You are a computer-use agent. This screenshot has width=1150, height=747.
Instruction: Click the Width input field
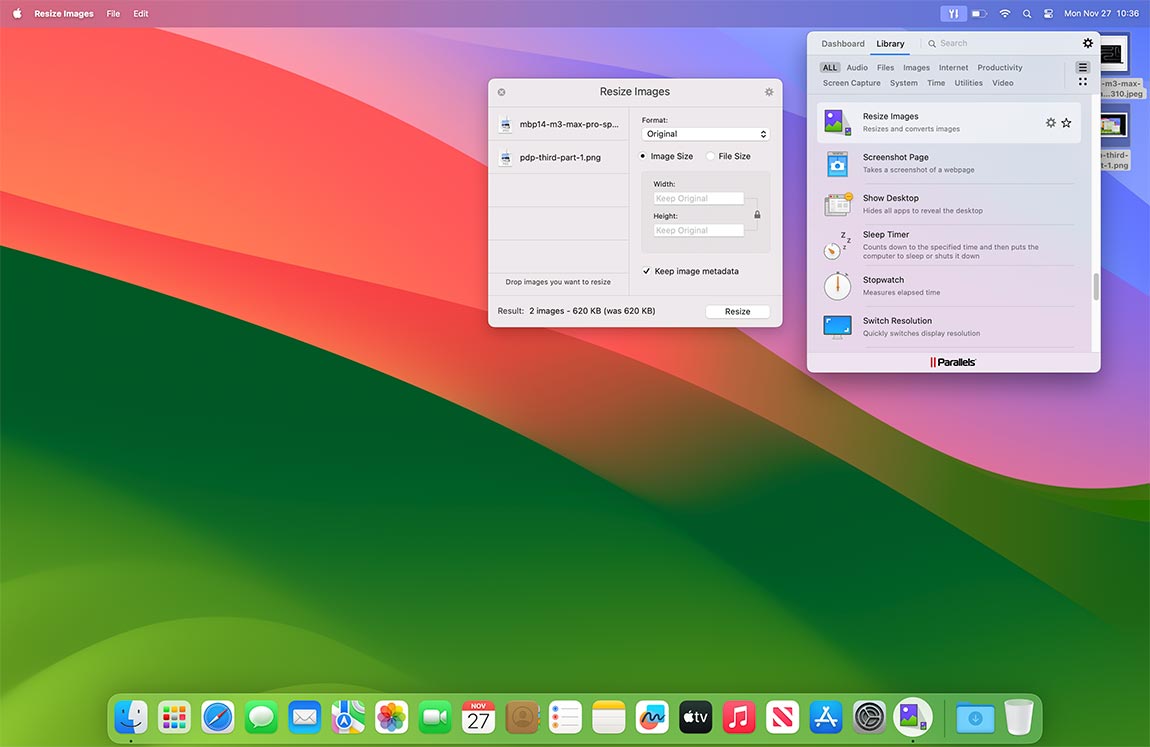pyautogui.click(x=700, y=198)
